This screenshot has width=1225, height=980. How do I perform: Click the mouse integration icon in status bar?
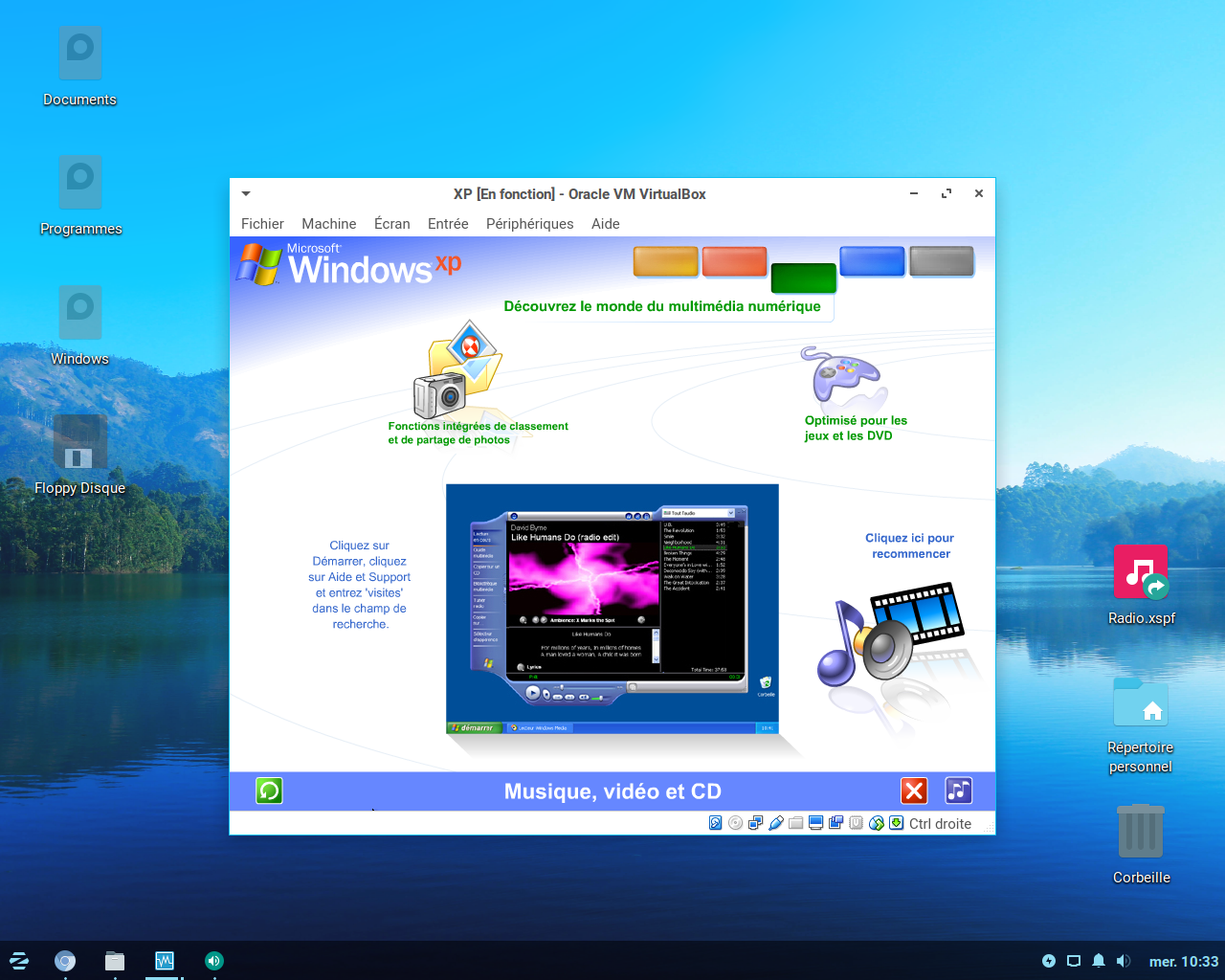[876, 823]
